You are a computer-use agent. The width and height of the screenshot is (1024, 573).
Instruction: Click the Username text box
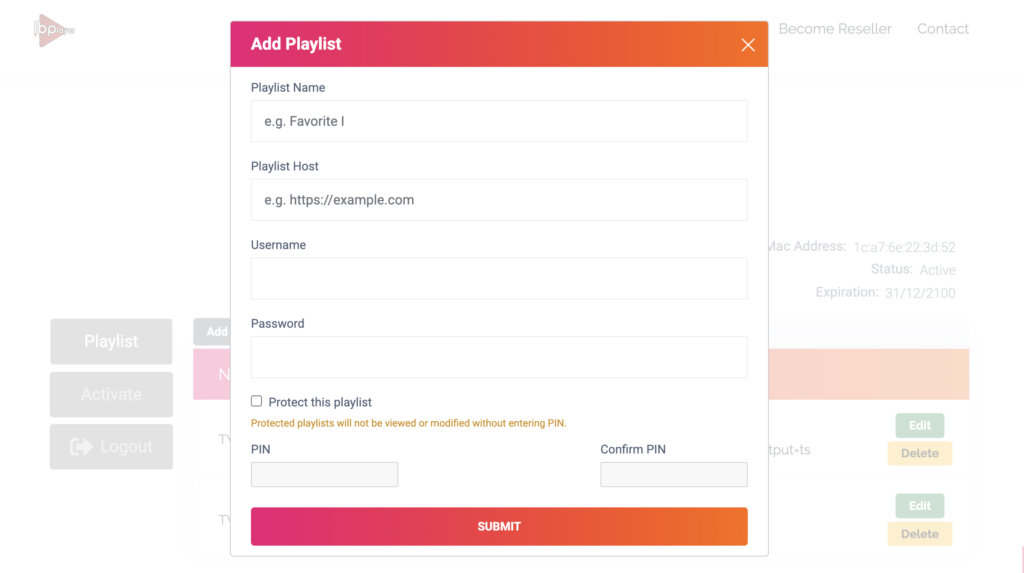coord(498,278)
